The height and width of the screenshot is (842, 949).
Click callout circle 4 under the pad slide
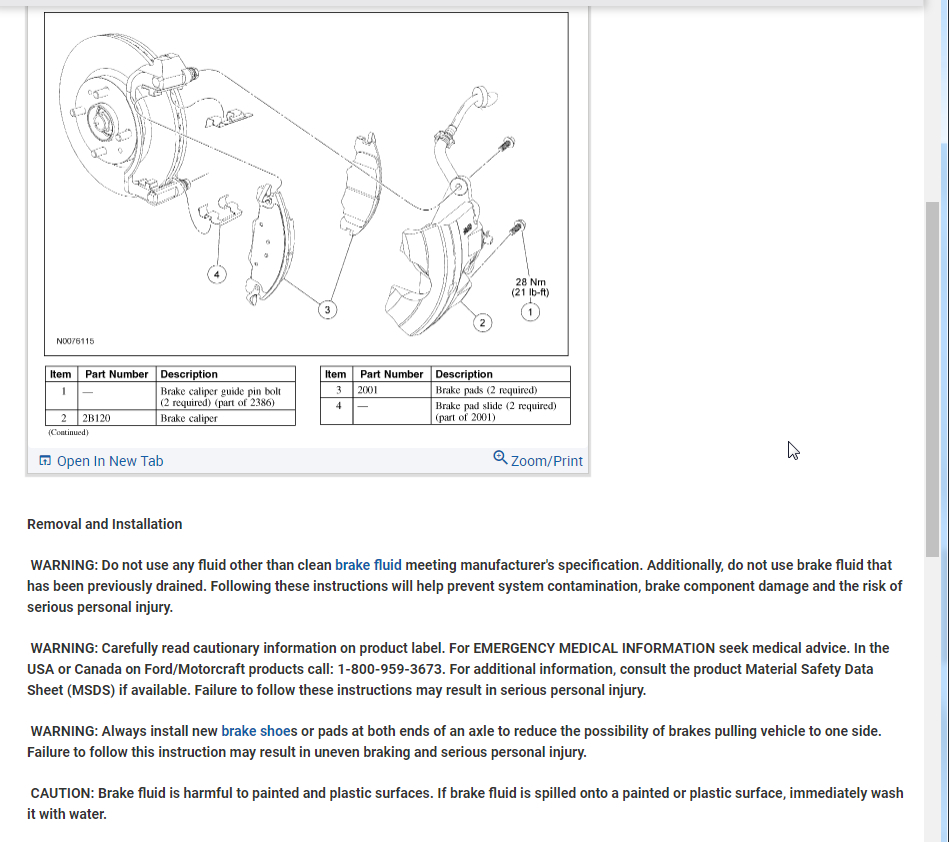point(217,275)
